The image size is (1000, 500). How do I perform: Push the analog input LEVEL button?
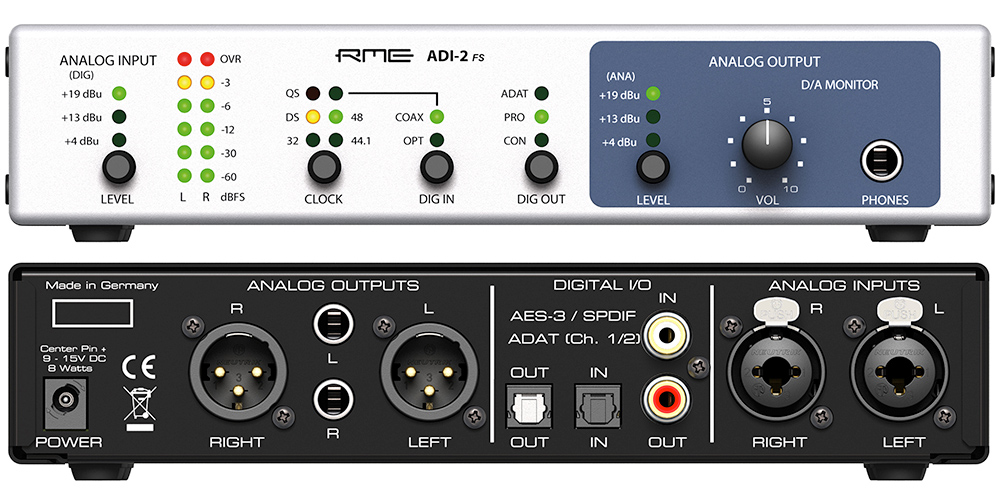click(x=119, y=168)
